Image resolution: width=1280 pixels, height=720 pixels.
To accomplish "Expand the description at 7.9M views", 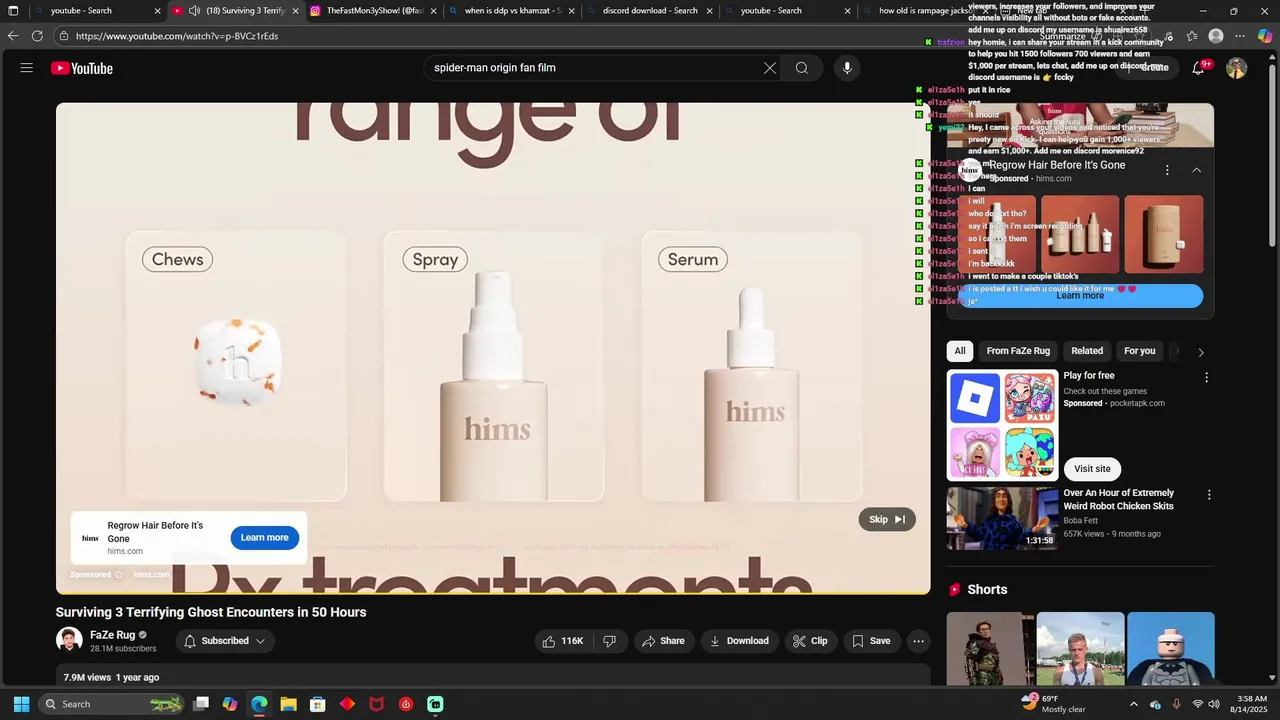I will (x=493, y=677).
